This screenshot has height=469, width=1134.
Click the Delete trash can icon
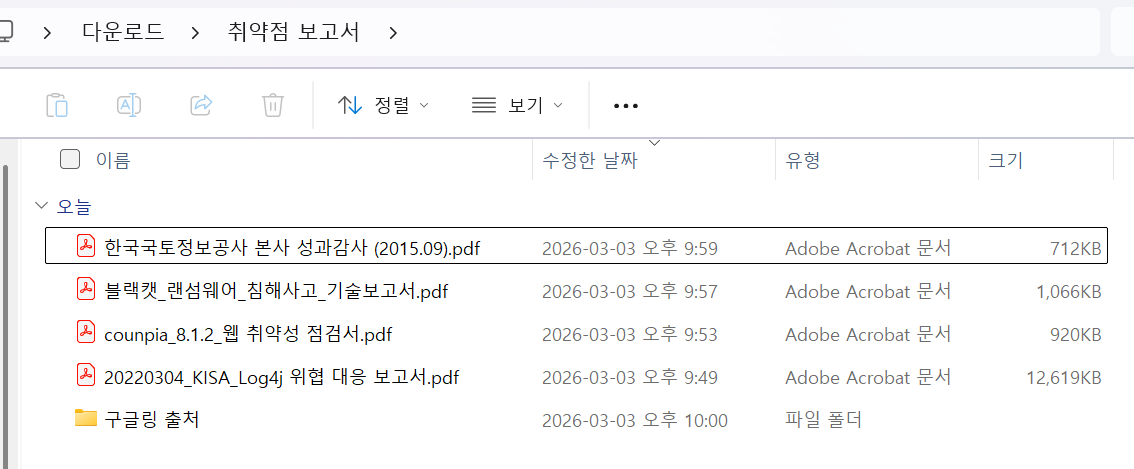click(273, 105)
